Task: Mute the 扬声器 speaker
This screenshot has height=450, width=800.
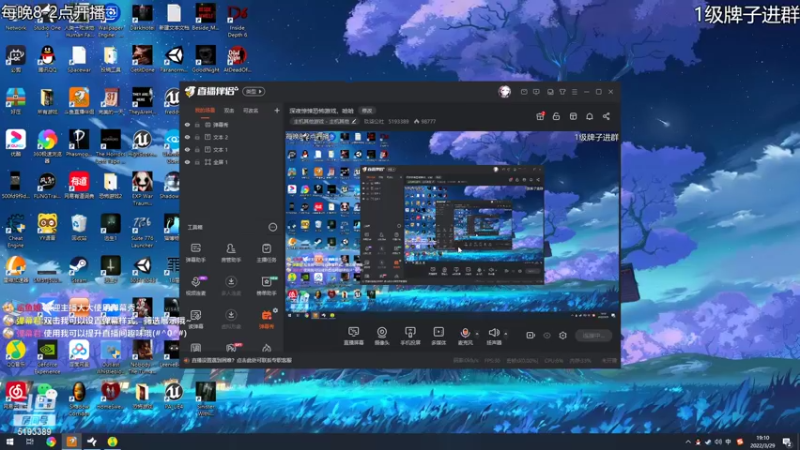Action: (493, 336)
